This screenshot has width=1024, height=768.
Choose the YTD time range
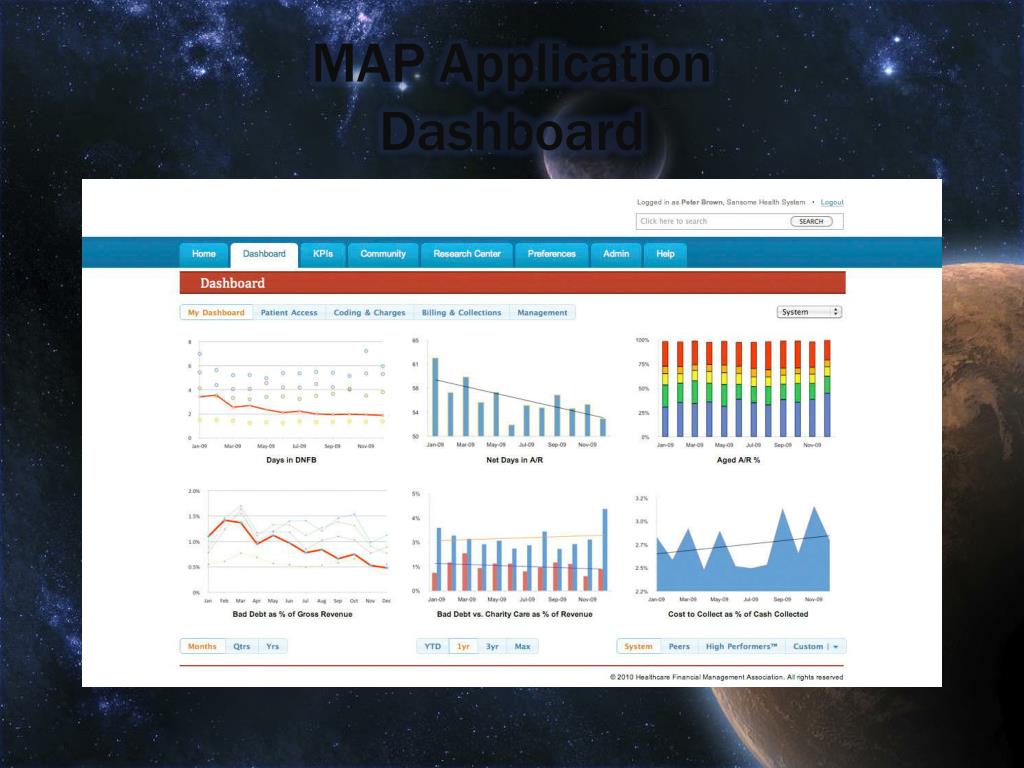(x=433, y=647)
